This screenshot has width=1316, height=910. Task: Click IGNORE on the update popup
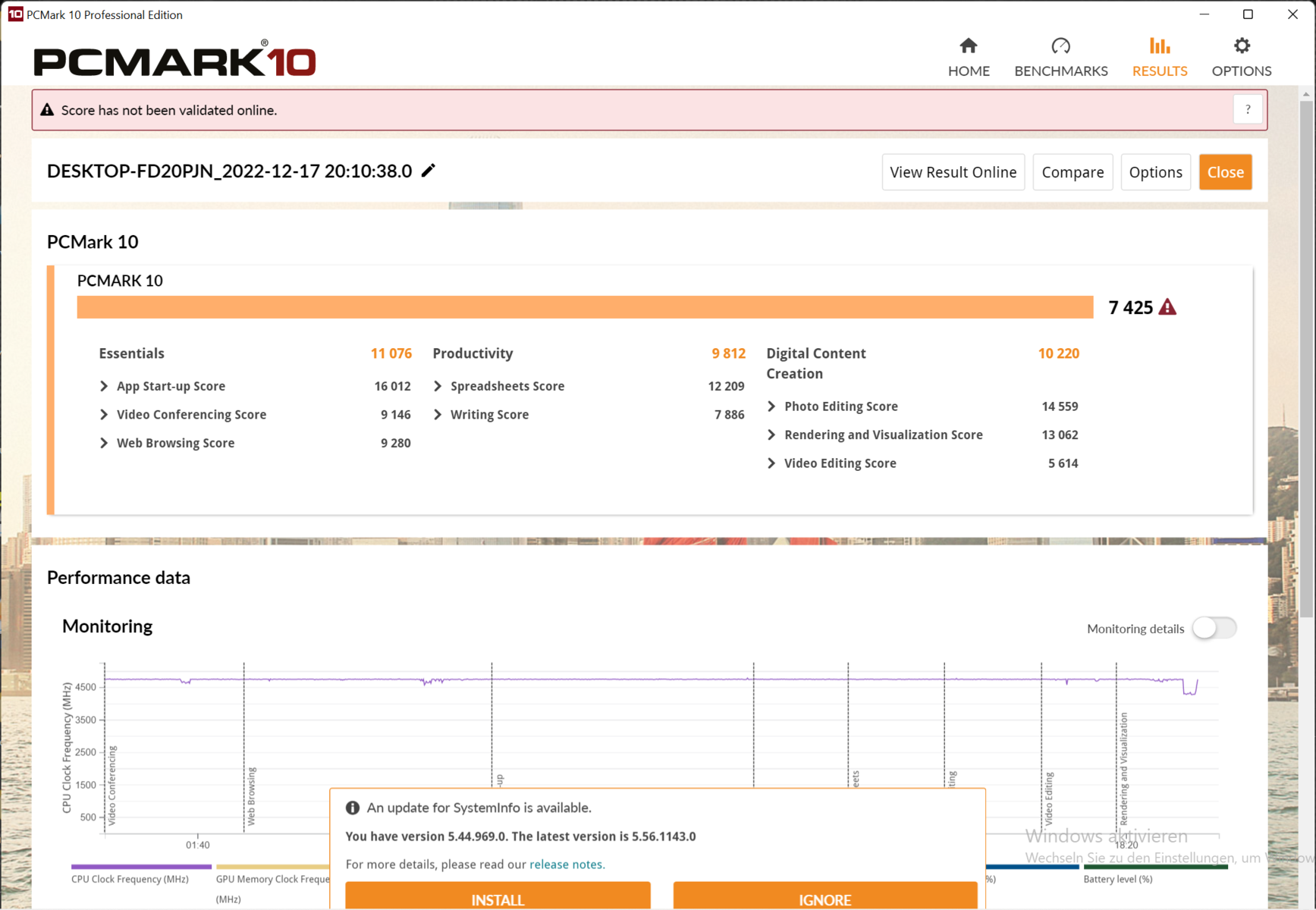(824, 896)
